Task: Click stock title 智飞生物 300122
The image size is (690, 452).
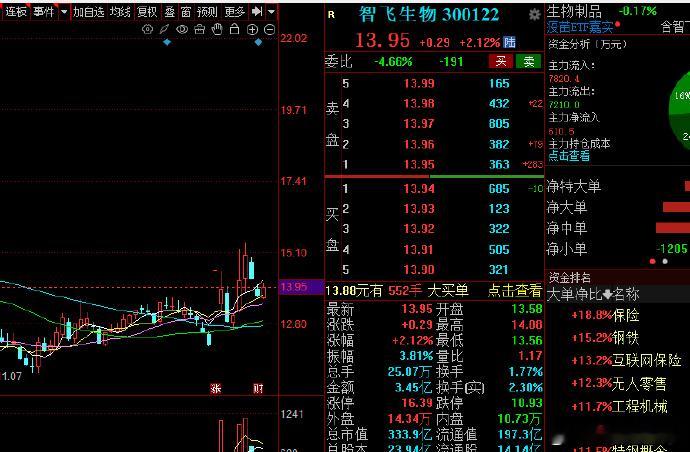Action: [x=429, y=15]
